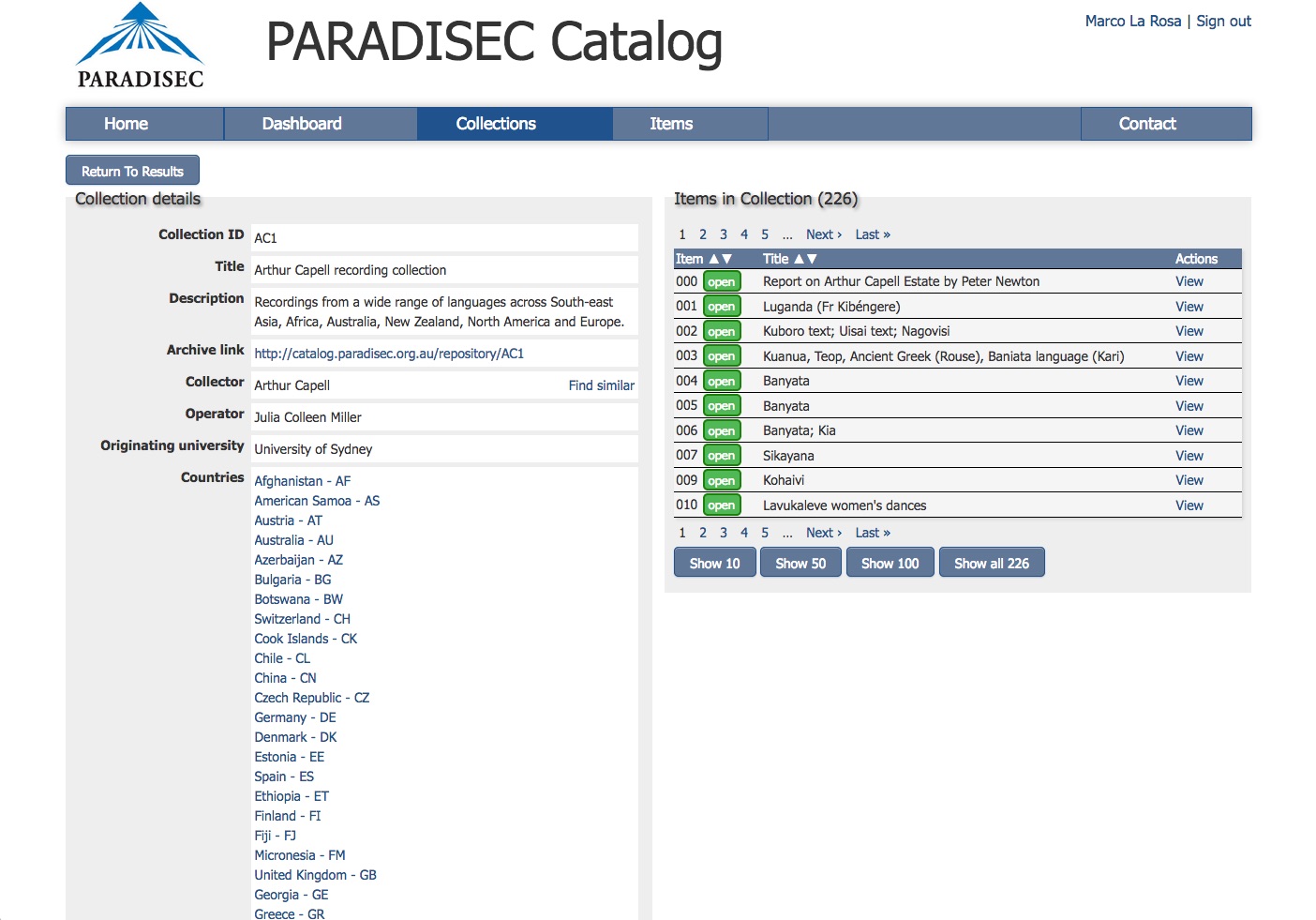Viewport: 1316px width, 920px height.
Task: Switch to the Items tab
Action: pos(690,124)
